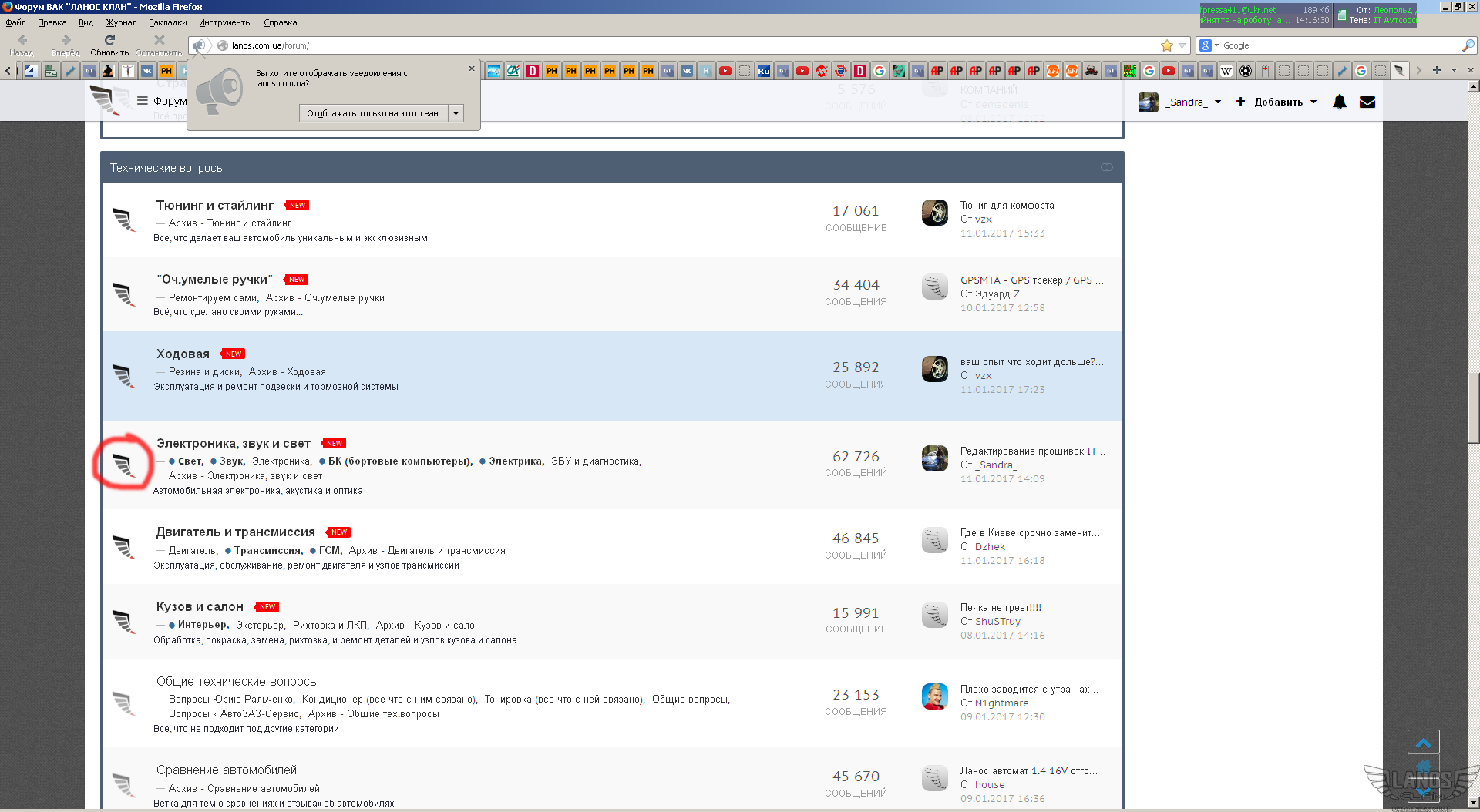The width and height of the screenshot is (1480, 812).
Task: Bookmark page with the star icon
Action: [1167, 45]
